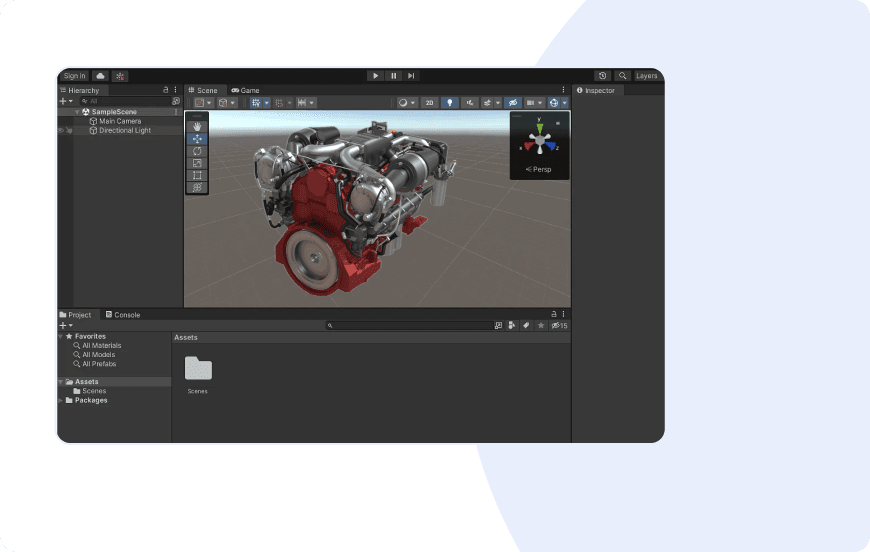Open scene camera settings dropdown
The height and width of the screenshot is (552, 870).
[534, 103]
